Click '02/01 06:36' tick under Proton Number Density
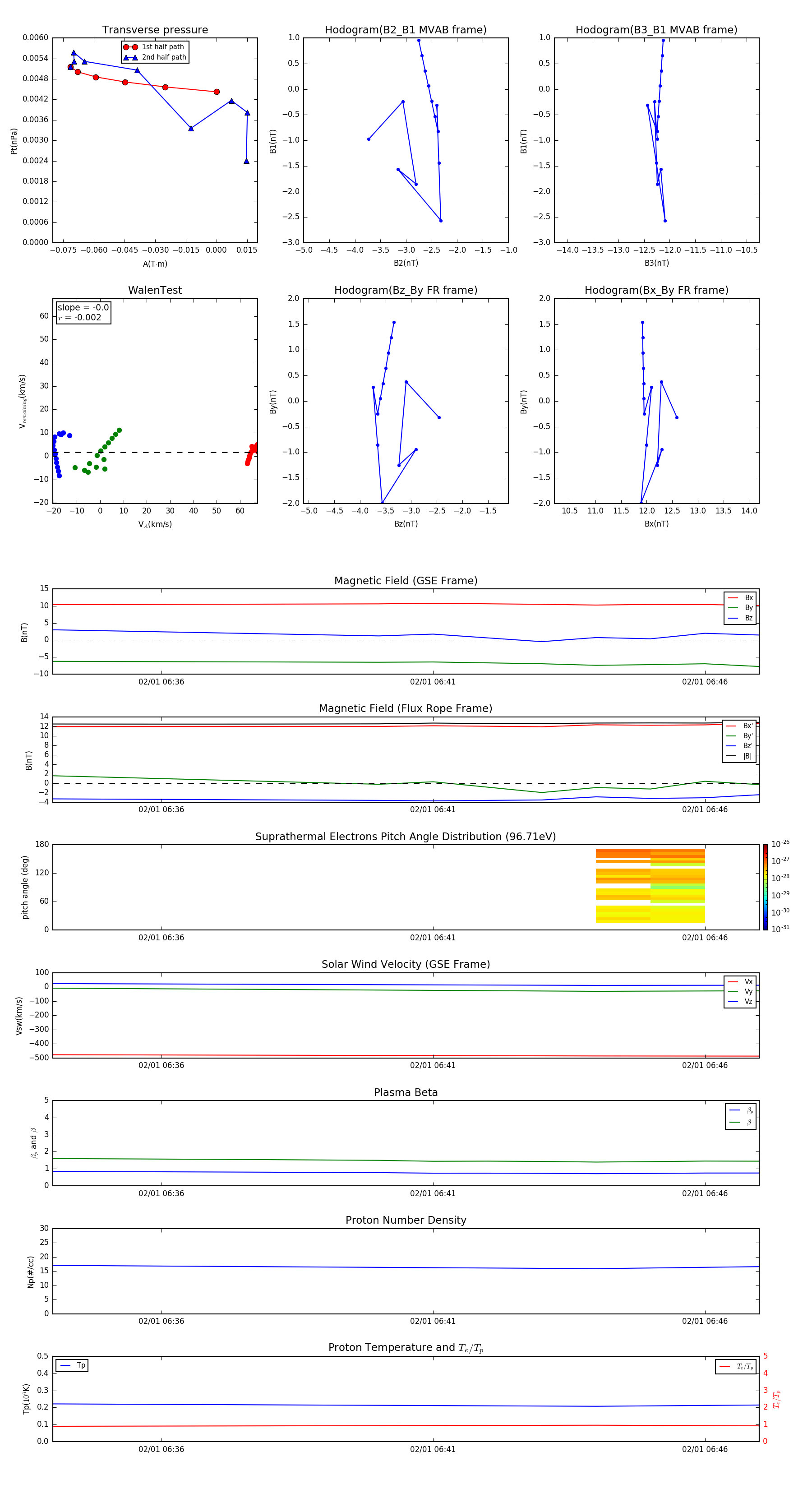Image resolution: width=812 pixels, height=1489 pixels. point(161,1321)
